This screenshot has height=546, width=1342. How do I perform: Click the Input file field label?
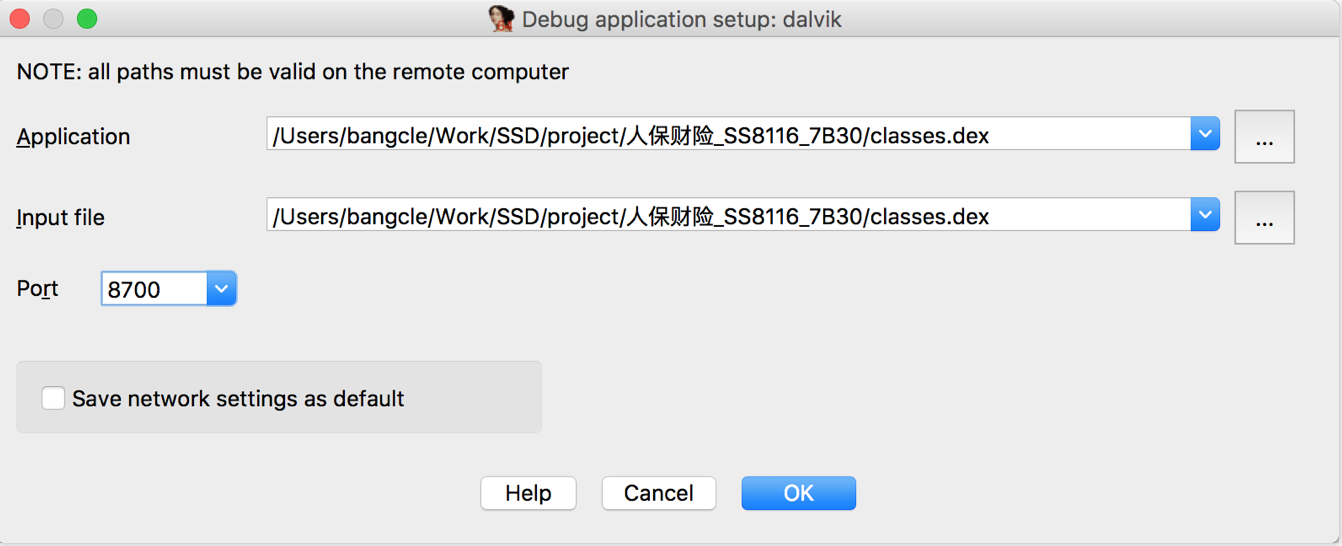pyautogui.click(x=61, y=218)
